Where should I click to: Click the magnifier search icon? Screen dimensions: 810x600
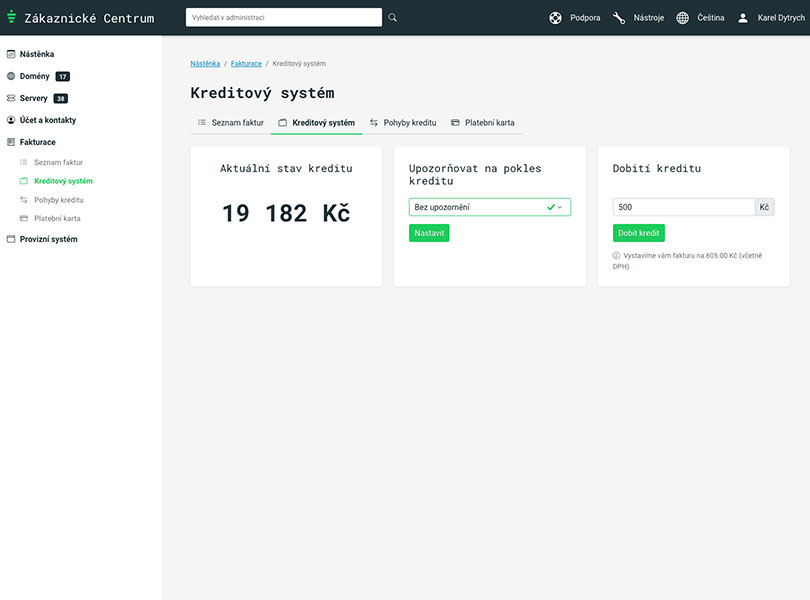tap(393, 18)
